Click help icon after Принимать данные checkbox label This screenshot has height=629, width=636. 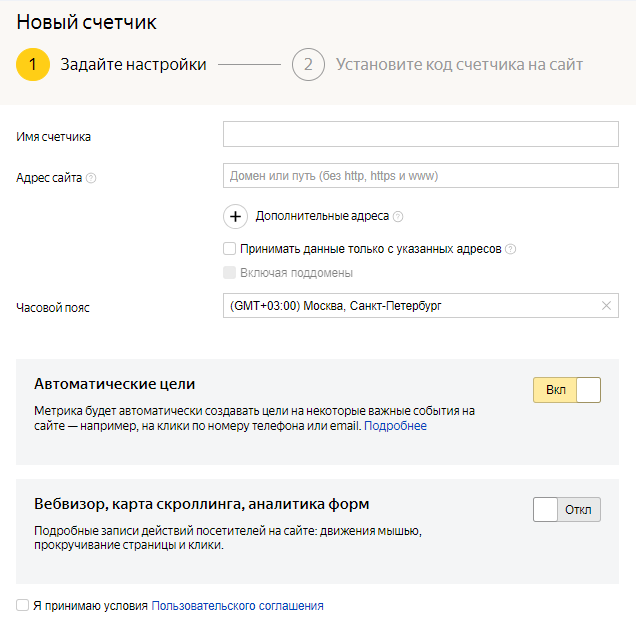point(511,249)
